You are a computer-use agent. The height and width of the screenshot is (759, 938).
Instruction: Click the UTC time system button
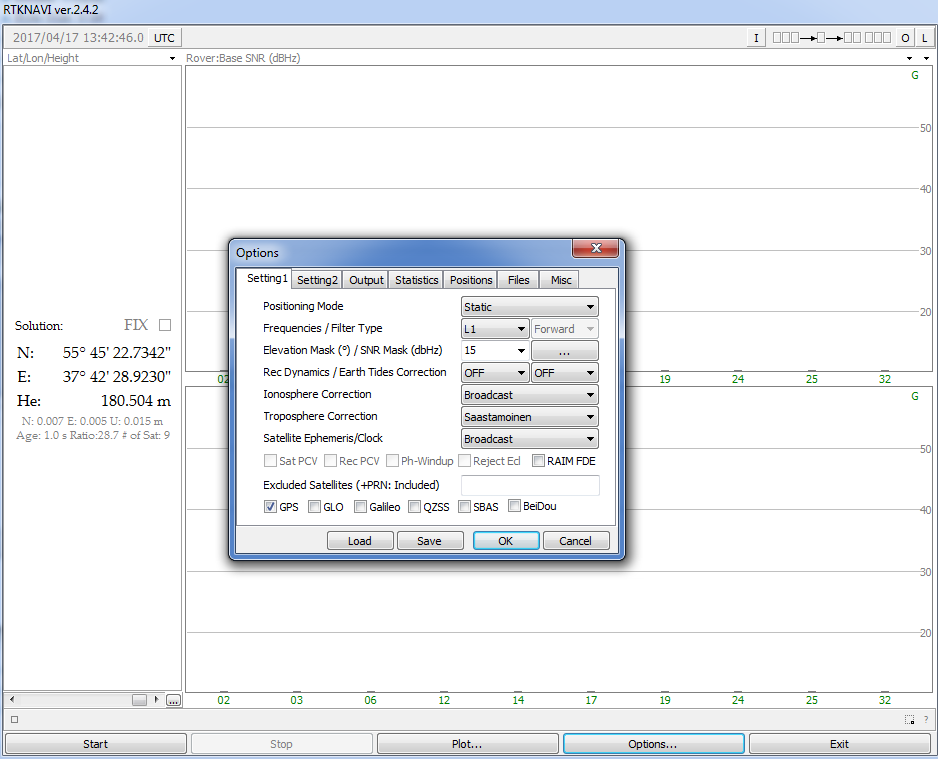tap(164, 38)
